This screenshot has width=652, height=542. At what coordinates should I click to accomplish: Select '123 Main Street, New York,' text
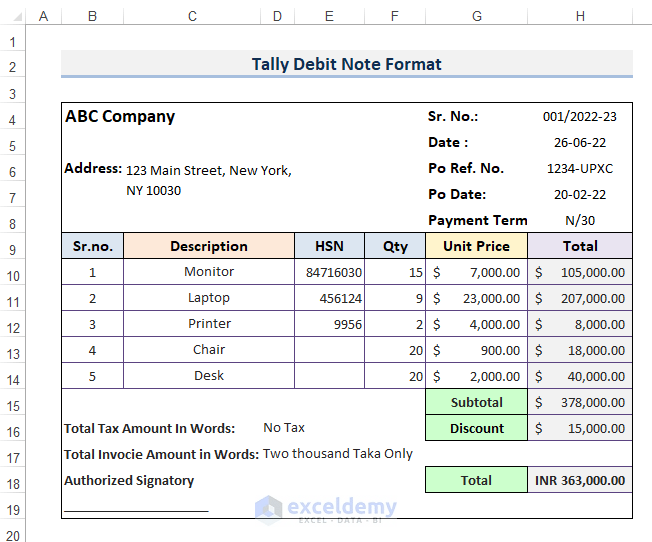click(209, 171)
